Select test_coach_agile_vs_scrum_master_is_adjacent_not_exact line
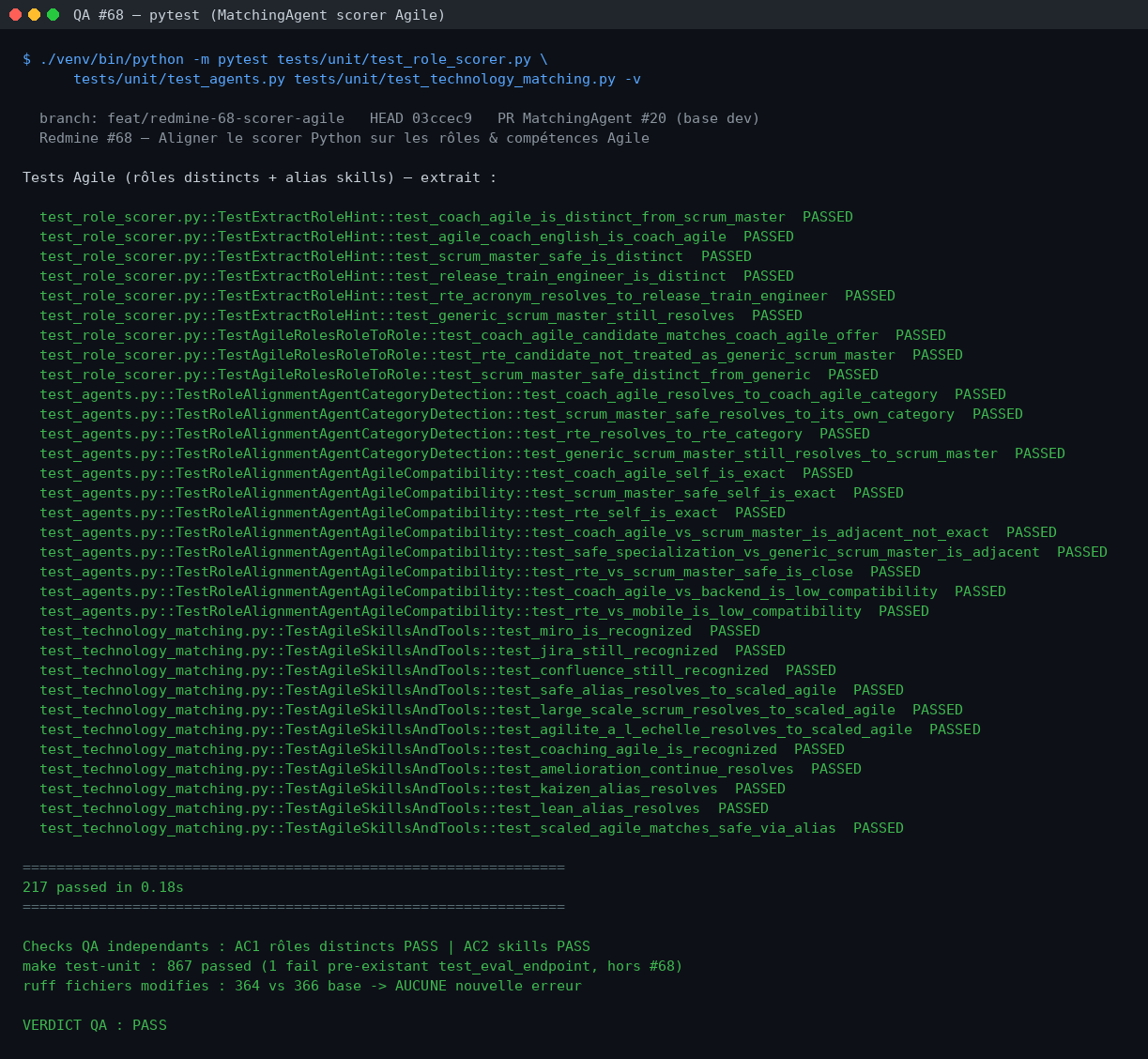Viewport: 1148px width, 1059px height. click(548, 532)
